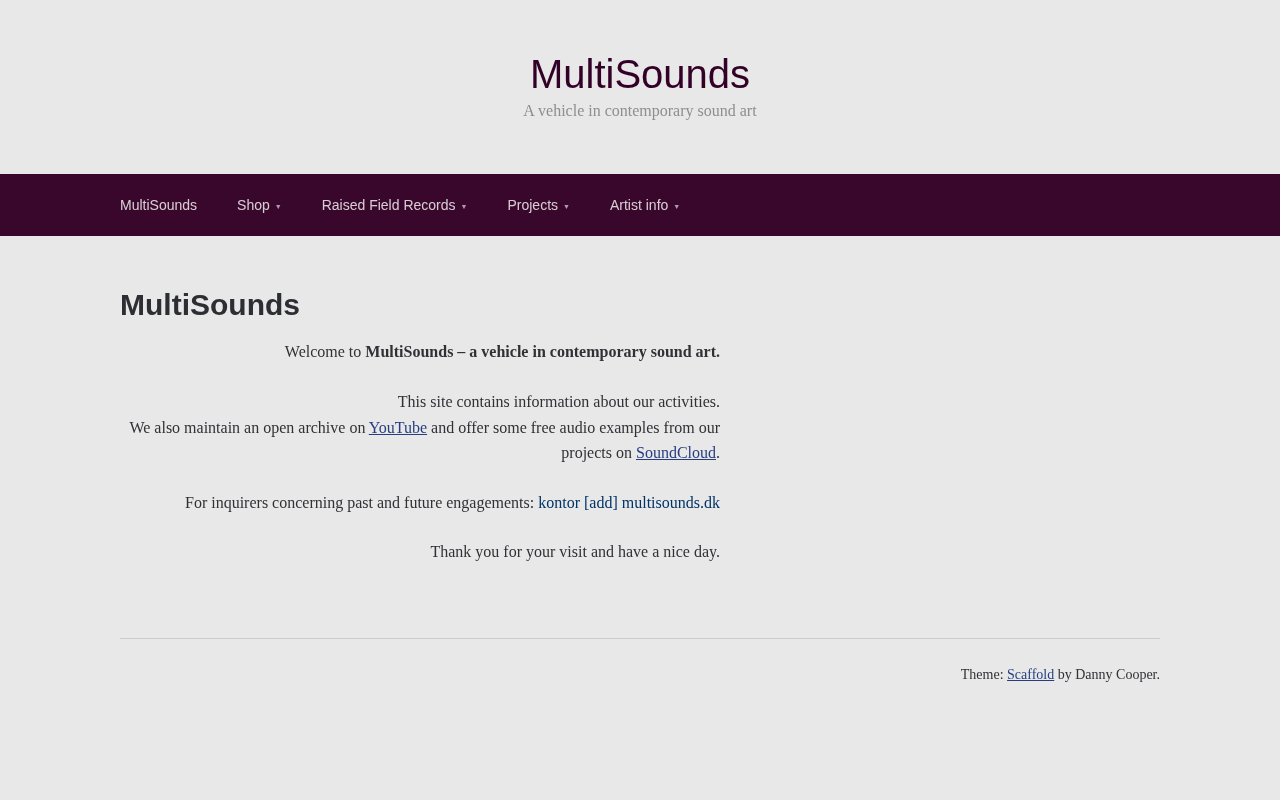Expand the Artist info dropdown arrow

676,207
